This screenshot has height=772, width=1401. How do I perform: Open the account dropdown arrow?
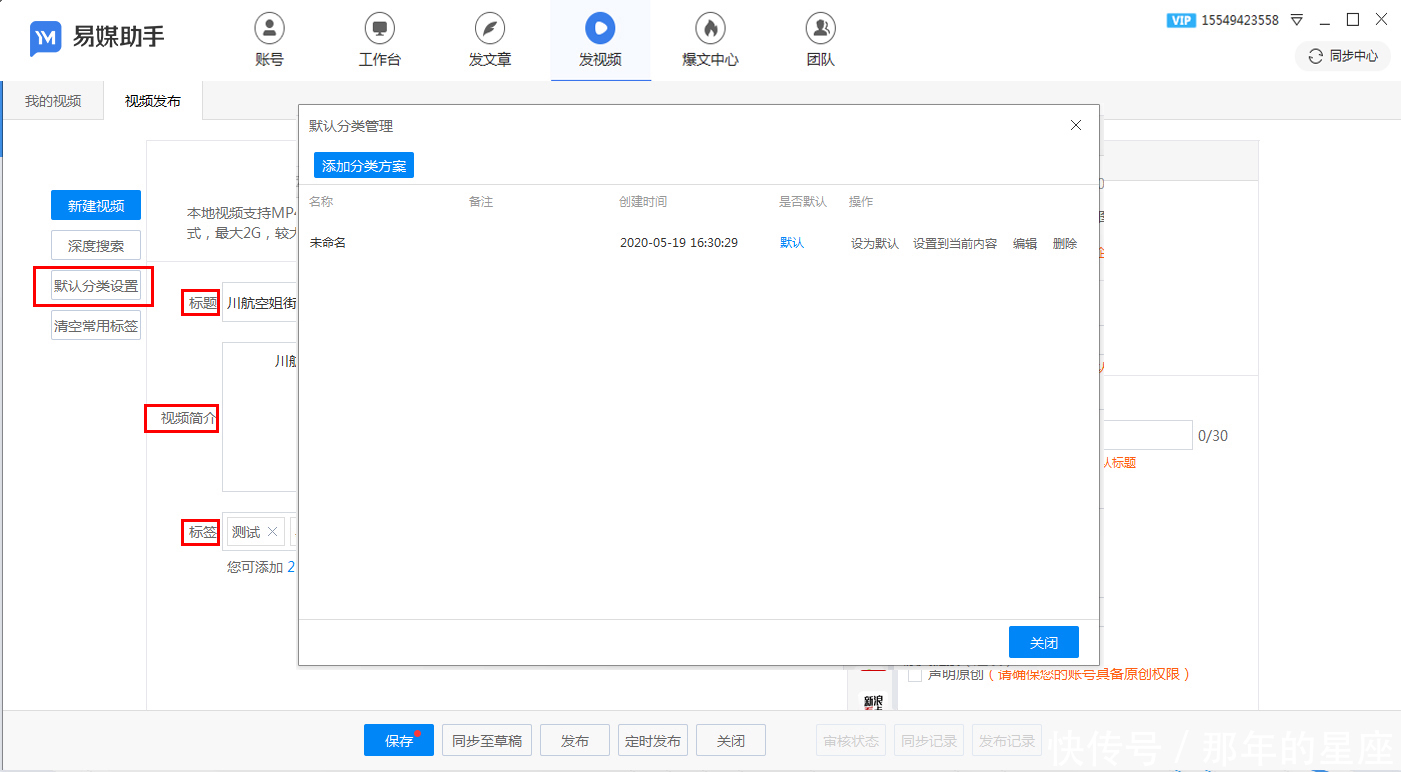tap(1296, 19)
